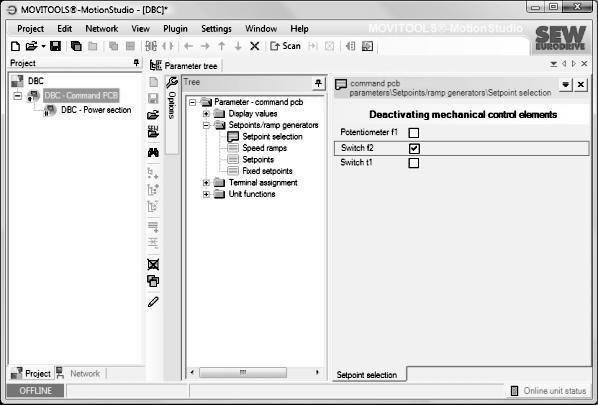
Task: Open the Settings menu
Action: click(216, 29)
